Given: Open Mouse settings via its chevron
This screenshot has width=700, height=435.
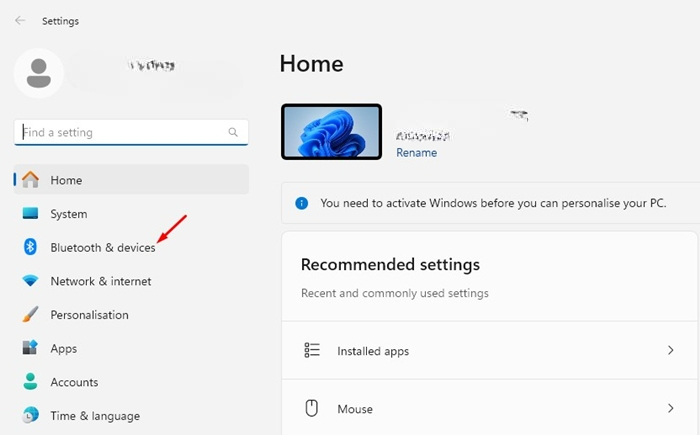Looking at the screenshot, I should tap(671, 408).
